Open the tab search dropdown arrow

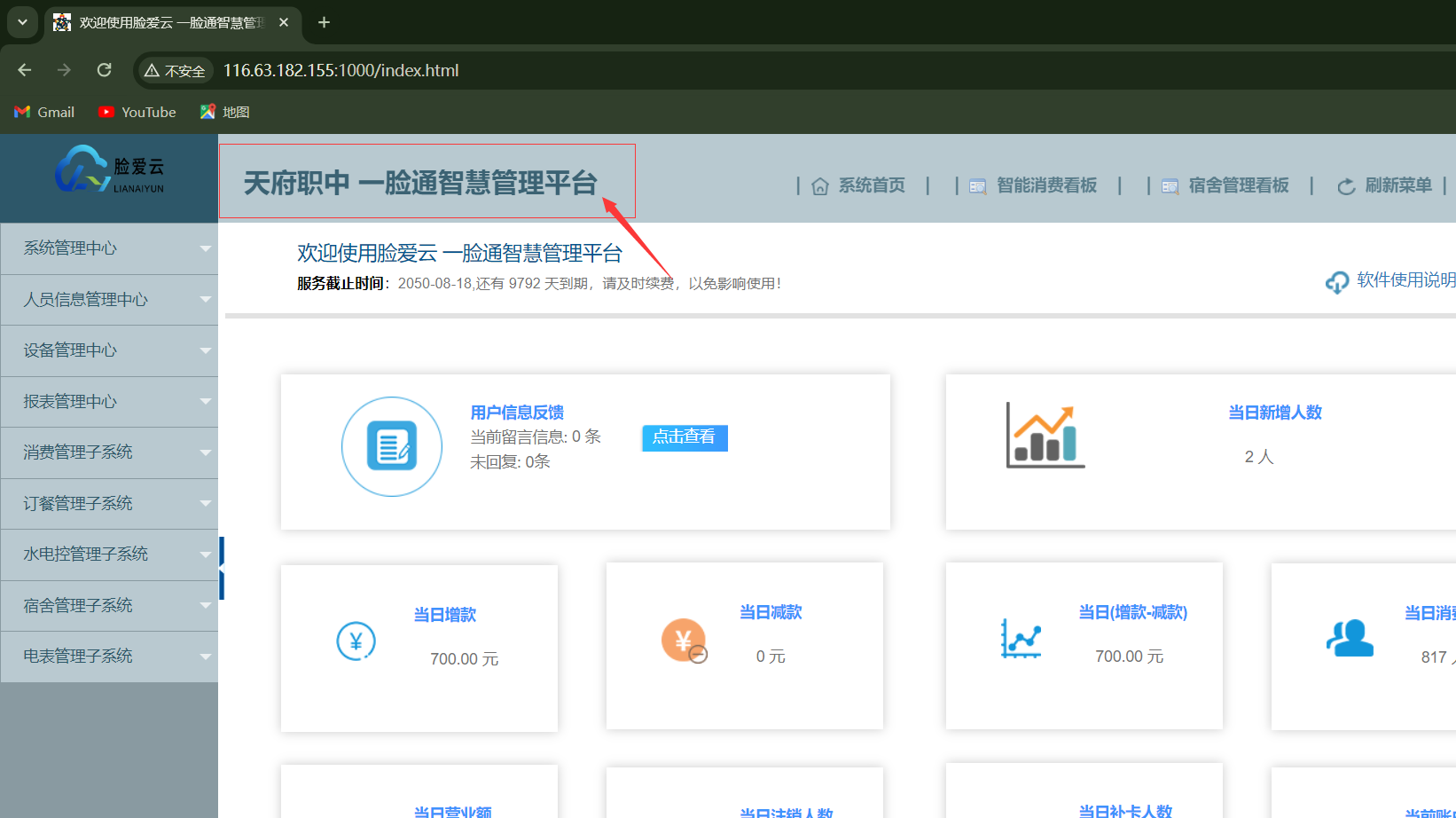coord(22,22)
